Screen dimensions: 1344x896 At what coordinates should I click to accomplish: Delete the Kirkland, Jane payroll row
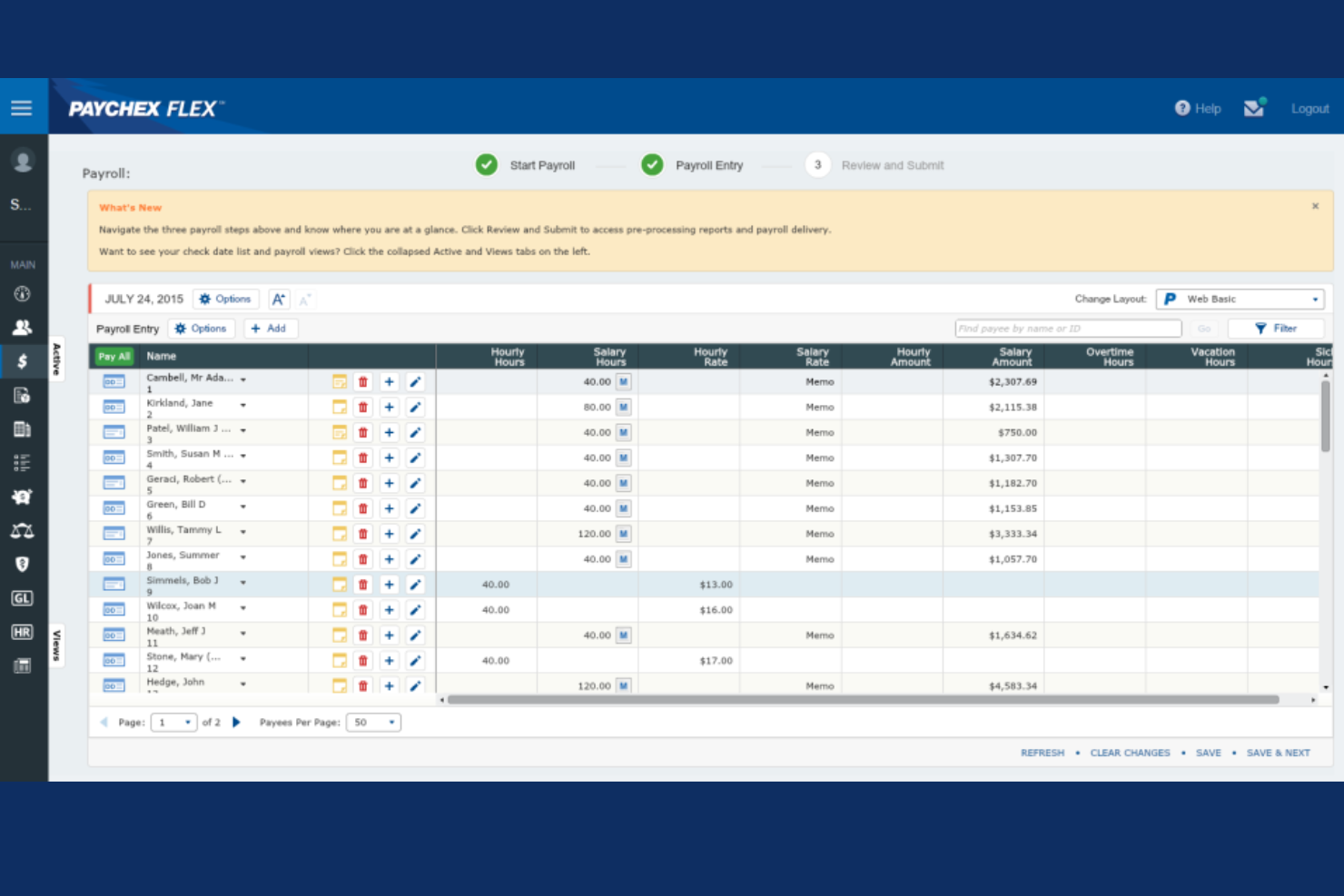coord(363,408)
